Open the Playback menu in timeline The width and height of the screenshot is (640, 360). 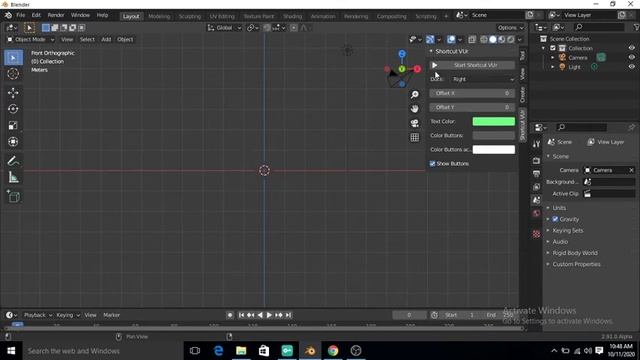pos(38,315)
